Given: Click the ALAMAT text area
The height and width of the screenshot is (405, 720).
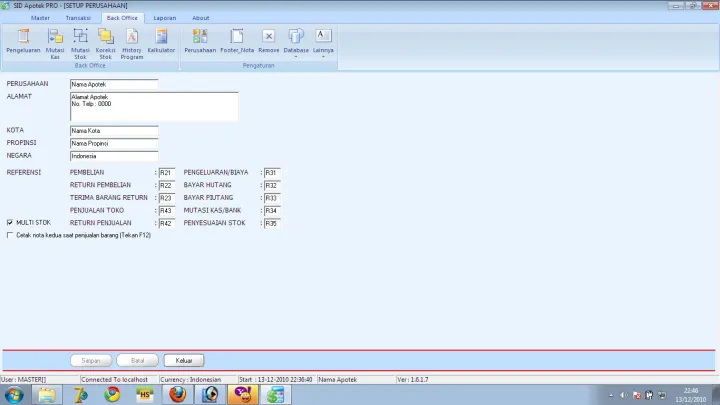Looking at the screenshot, I should (x=154, y=107).
